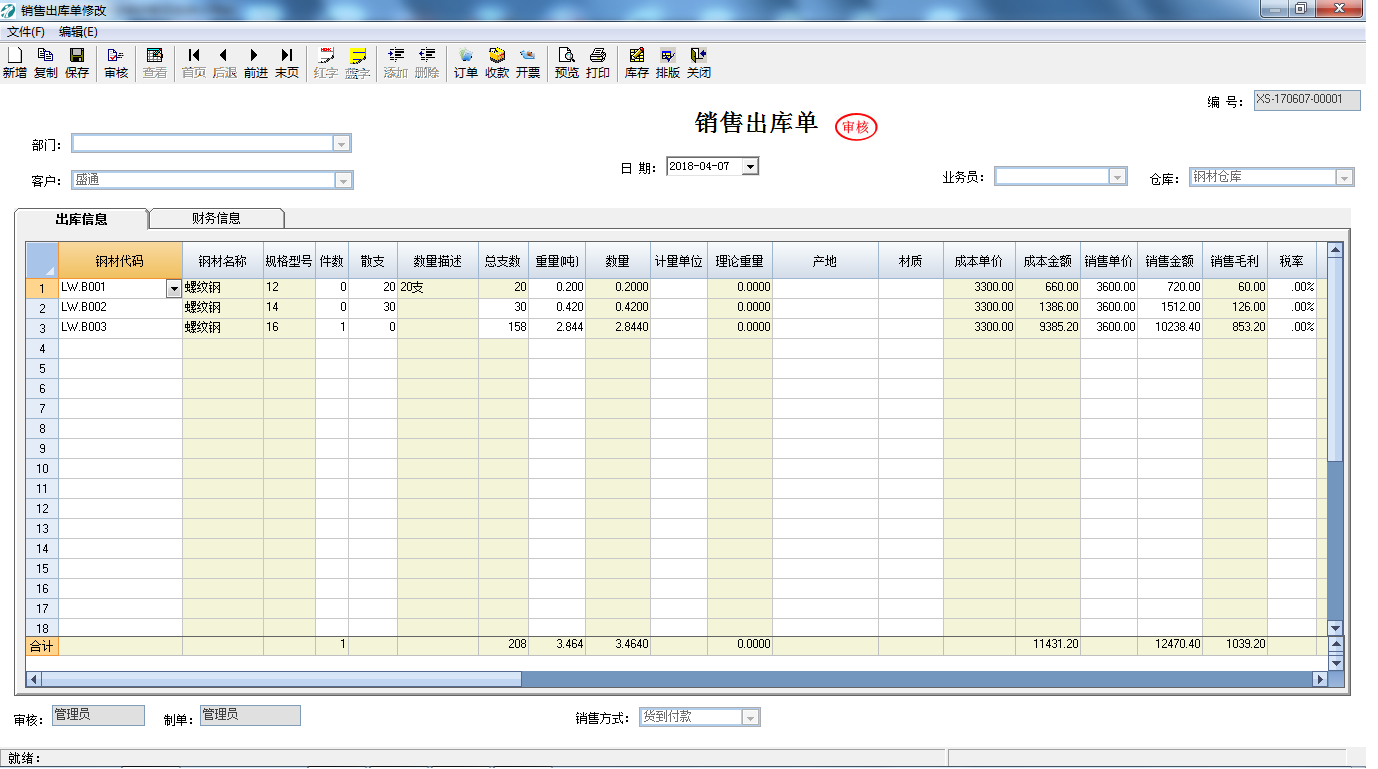
Task: Click the 9385.20 cost amount cell
Action: 1048,328
